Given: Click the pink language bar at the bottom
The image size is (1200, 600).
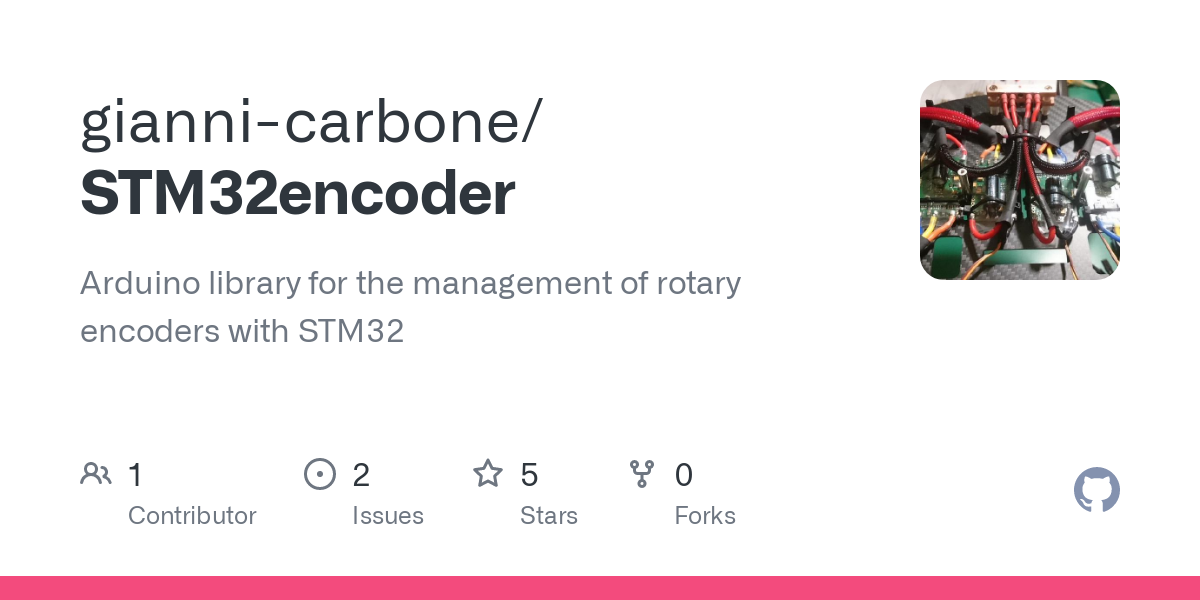Looking at the screenshot, I should point(600,588).
